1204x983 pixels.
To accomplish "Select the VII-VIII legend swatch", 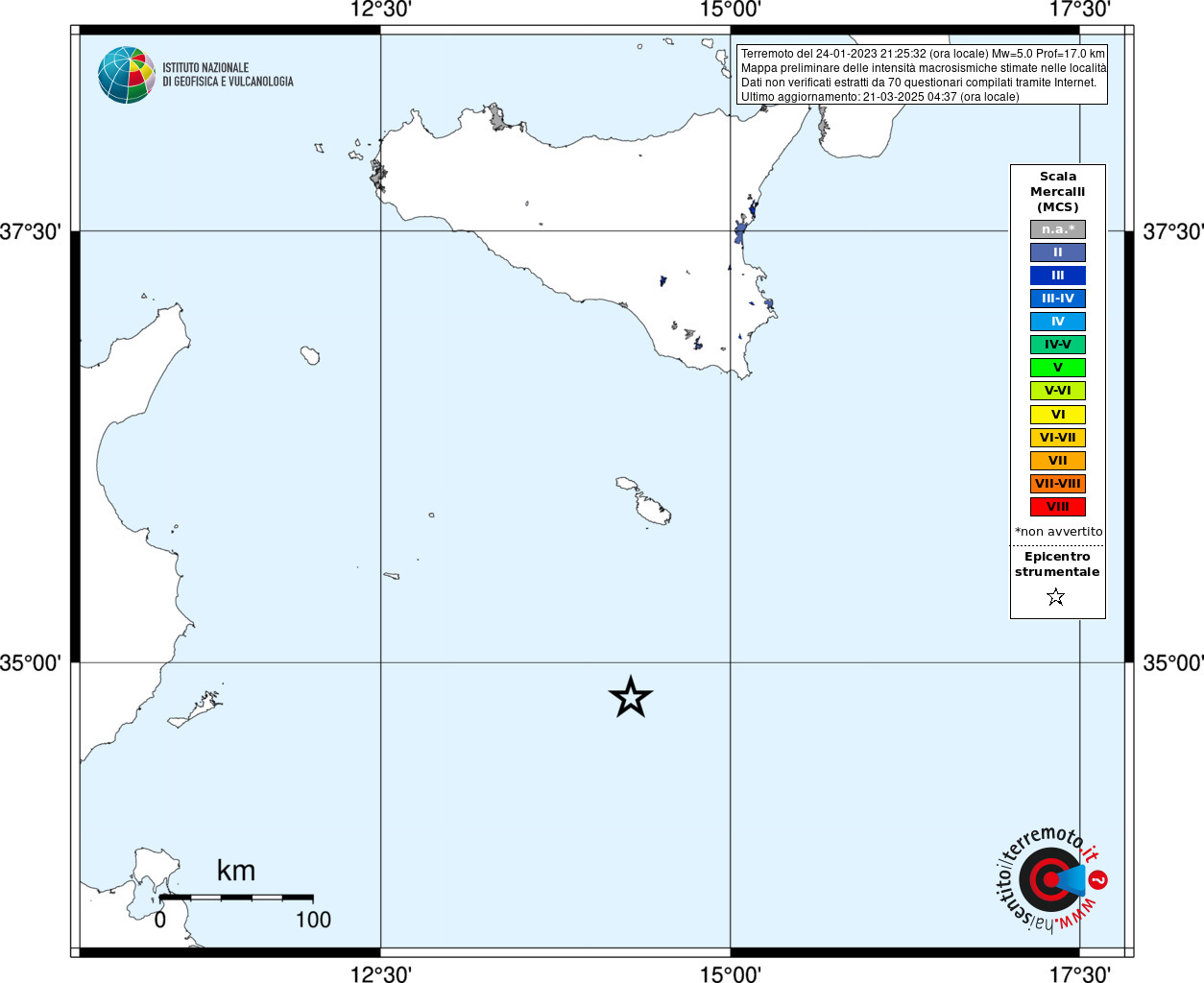I will point(1058,484).
